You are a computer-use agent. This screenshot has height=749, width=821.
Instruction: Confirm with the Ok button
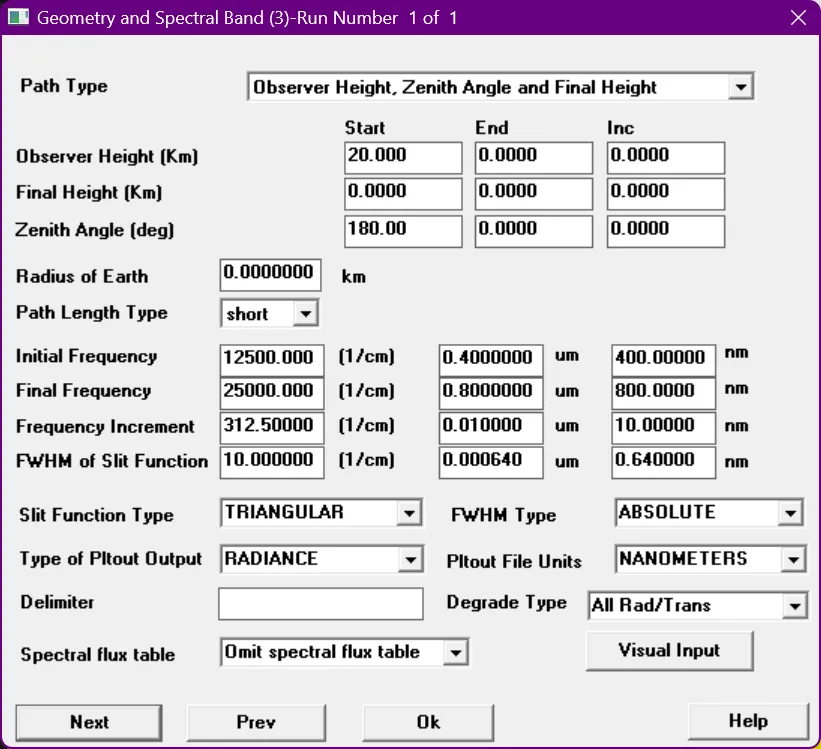428,722
